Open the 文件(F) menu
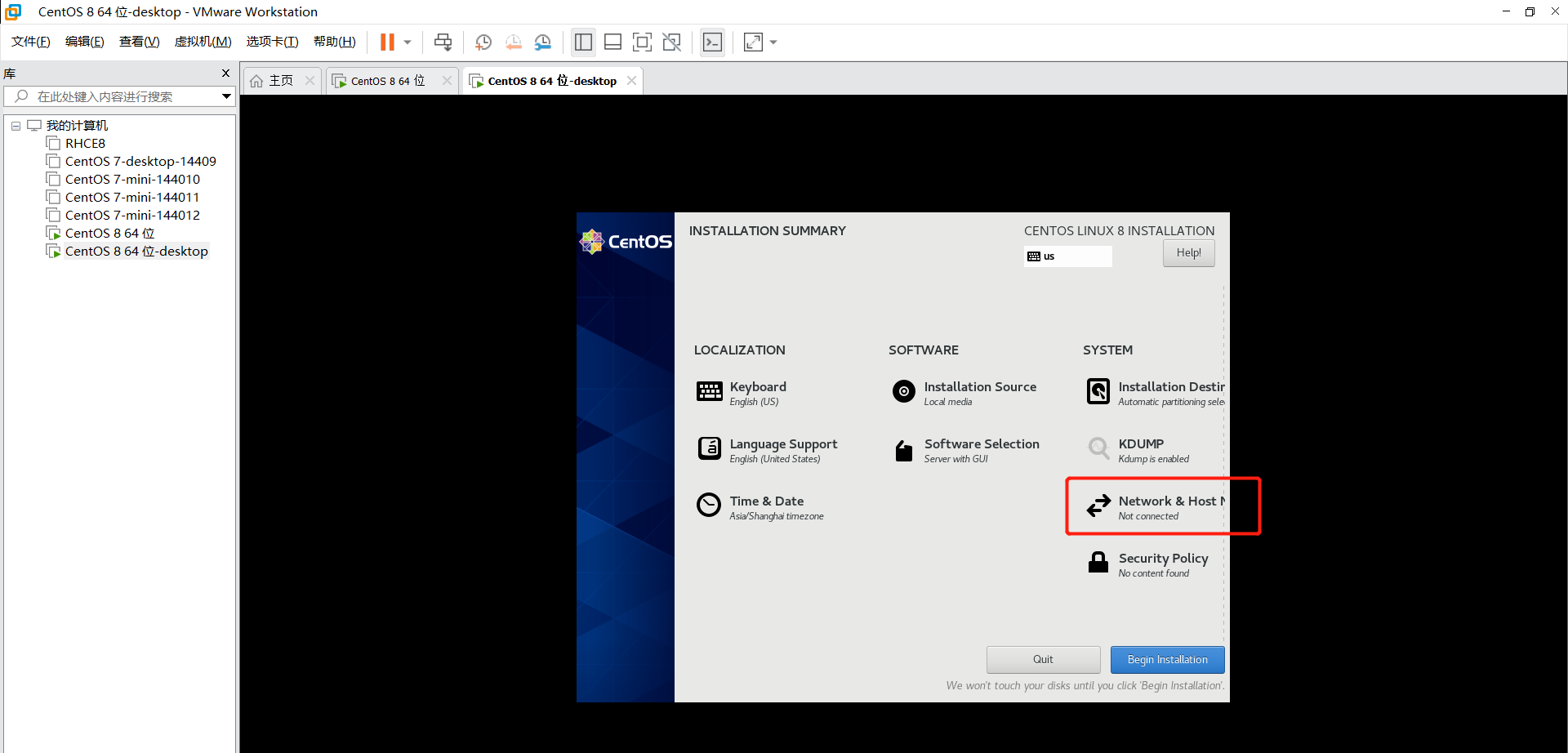1568x753 pixels. tap(31, 42)
